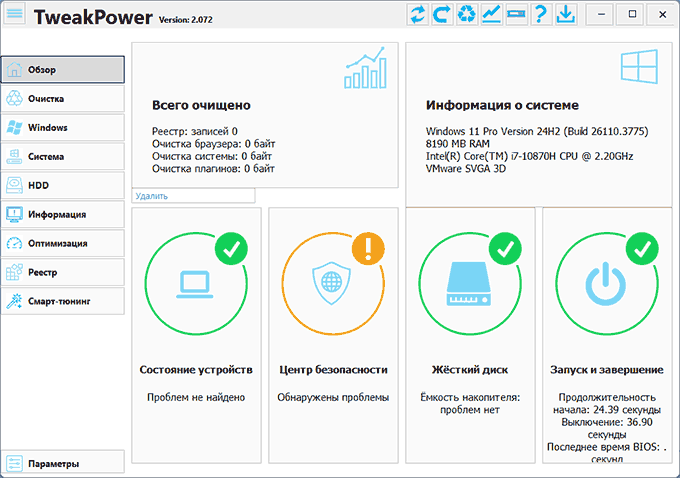Click the Windows 11 Pro version line

pyautogui.click(x=537, y=131)
